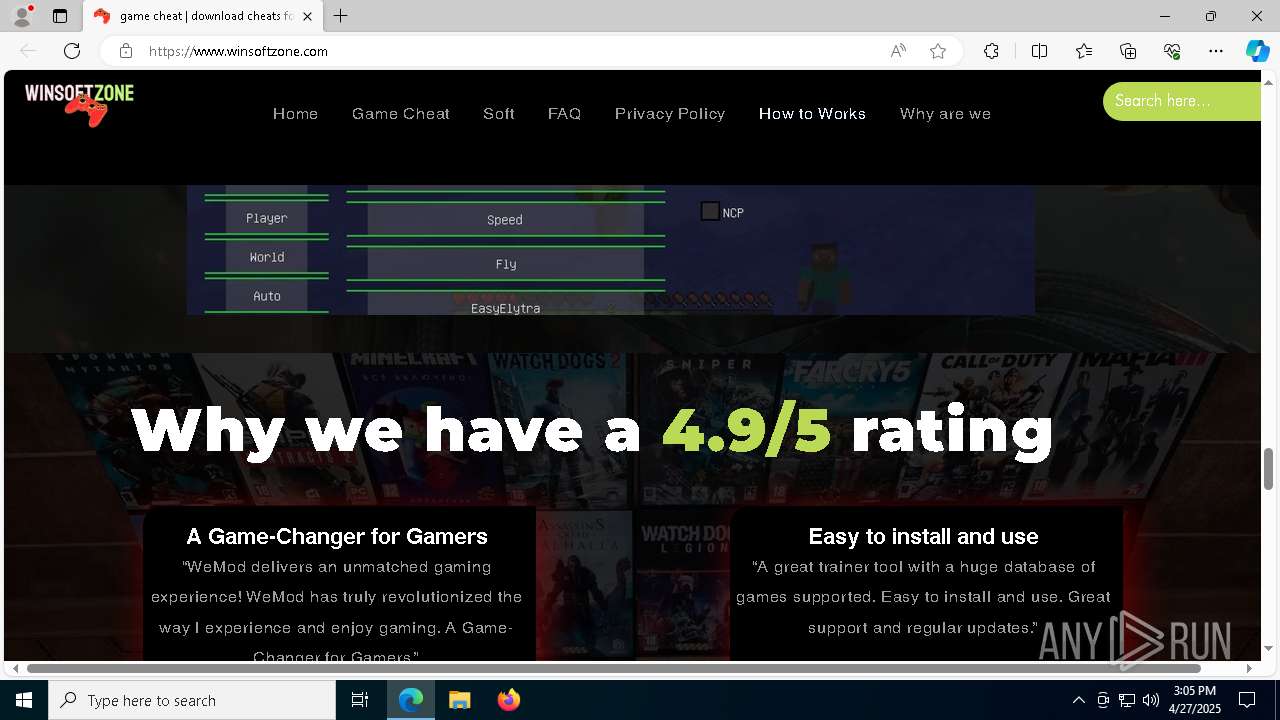This screenshot has width=1280, height=720.
Task: Open Browser essentials
Action: (1172, 51)
